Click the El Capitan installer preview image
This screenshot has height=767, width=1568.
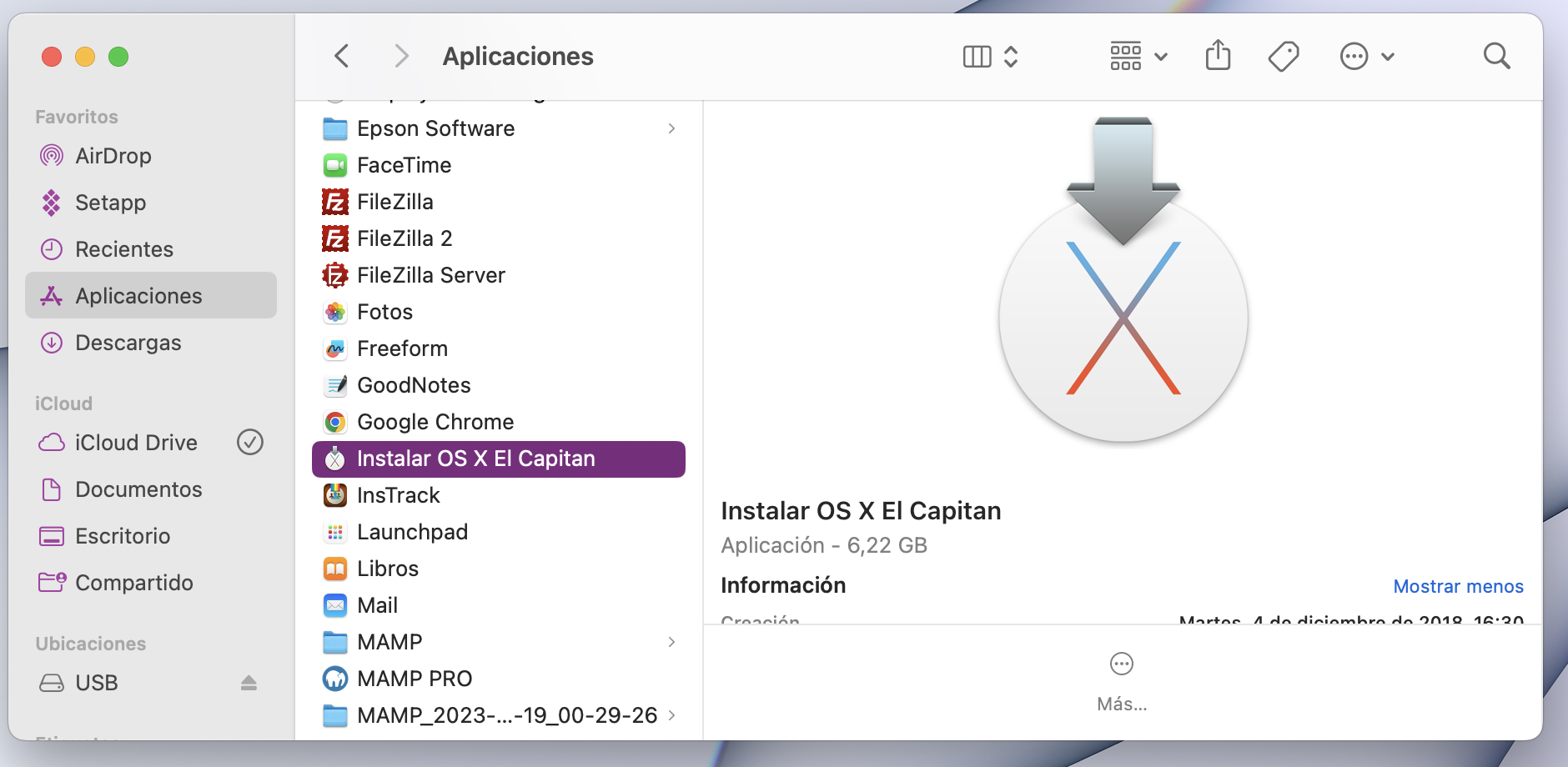pyautogui.click(x=1123, y=283)
